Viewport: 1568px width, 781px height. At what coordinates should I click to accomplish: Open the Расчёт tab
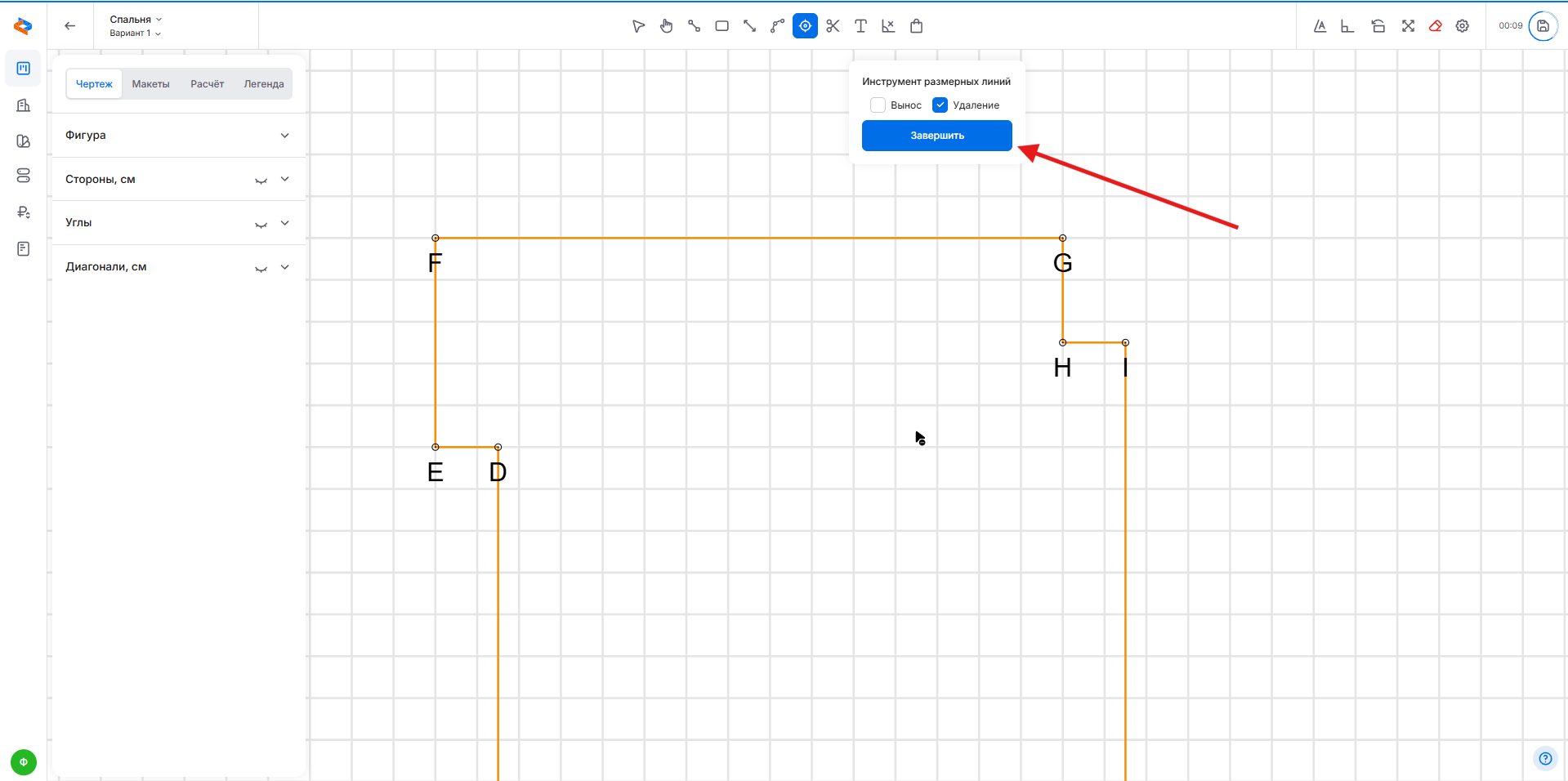click(207, 84)
